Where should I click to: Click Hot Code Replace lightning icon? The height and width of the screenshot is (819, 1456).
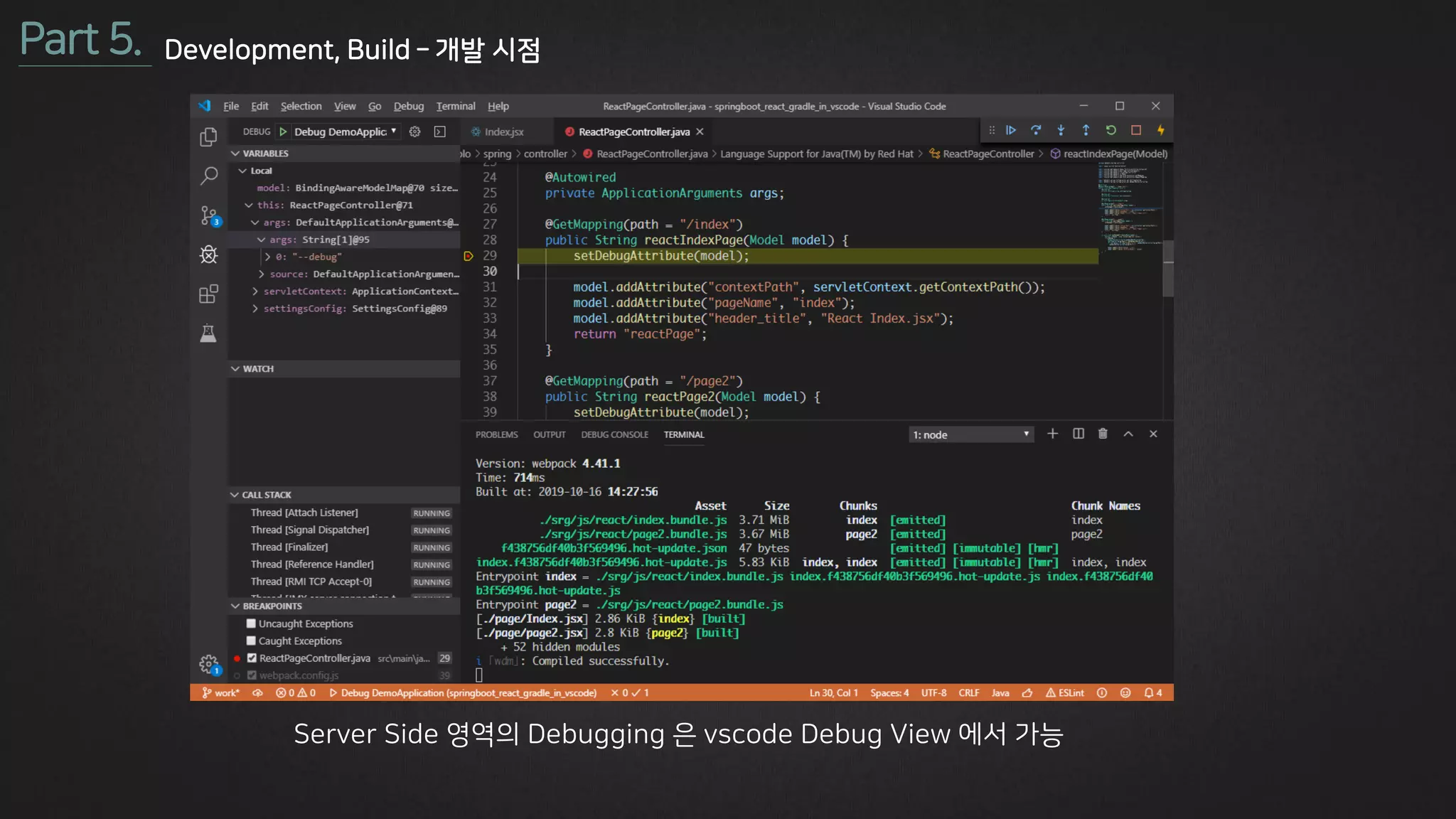pyautogui.click(x=1161, y=130)
